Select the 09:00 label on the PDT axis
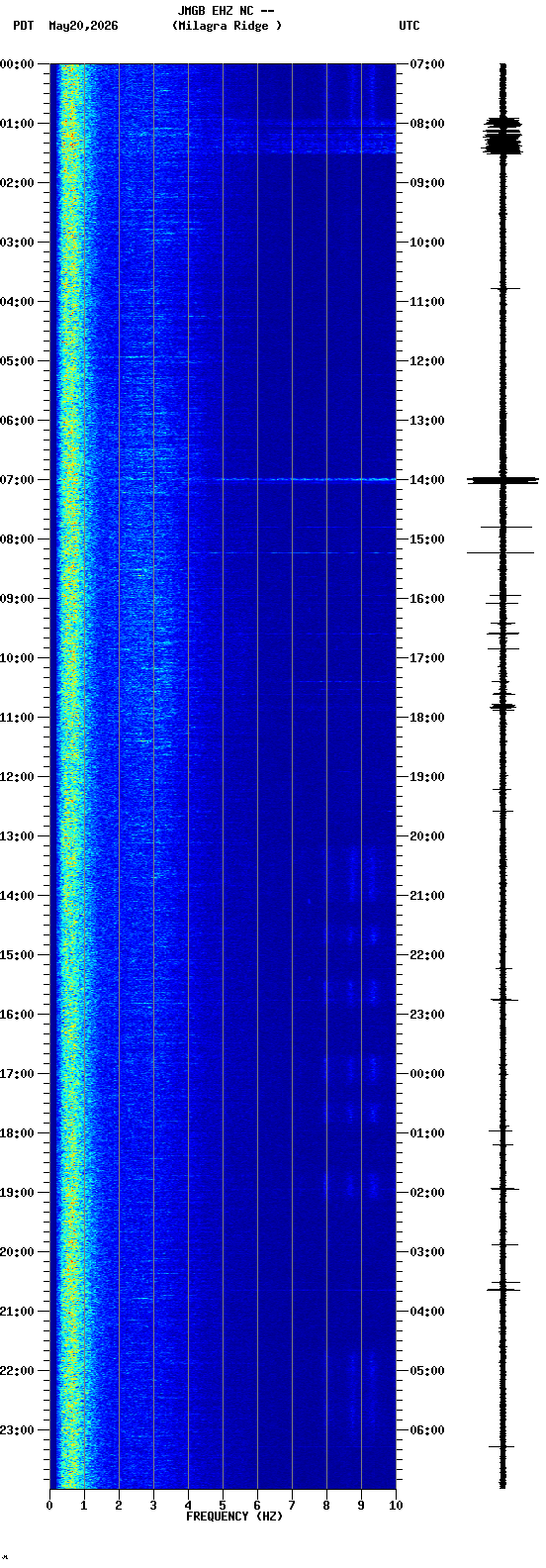This screenshot has height=1568, width=546. pos(17,599)
